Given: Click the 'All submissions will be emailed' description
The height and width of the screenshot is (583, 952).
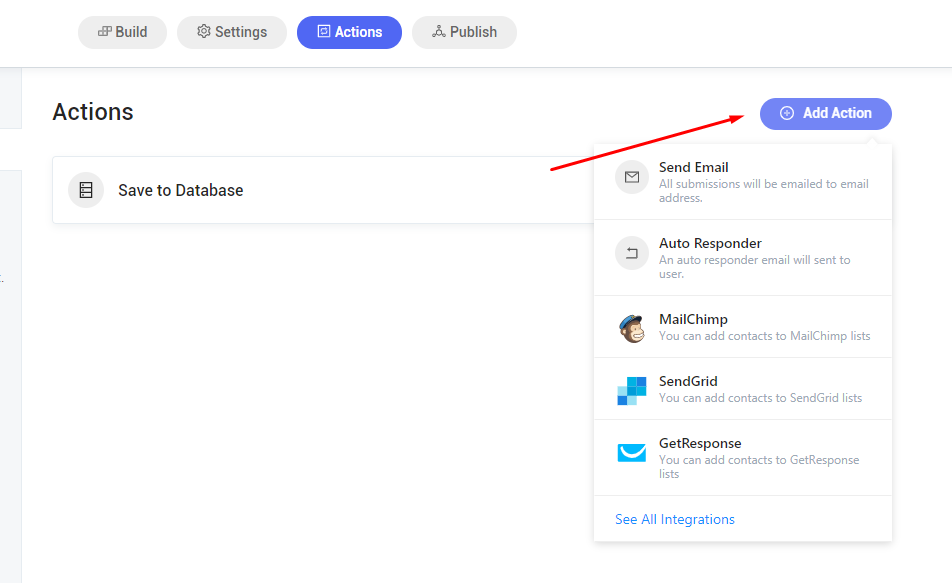Looking at the screenshot, I should pyautogui.click(x=764, y=191).
